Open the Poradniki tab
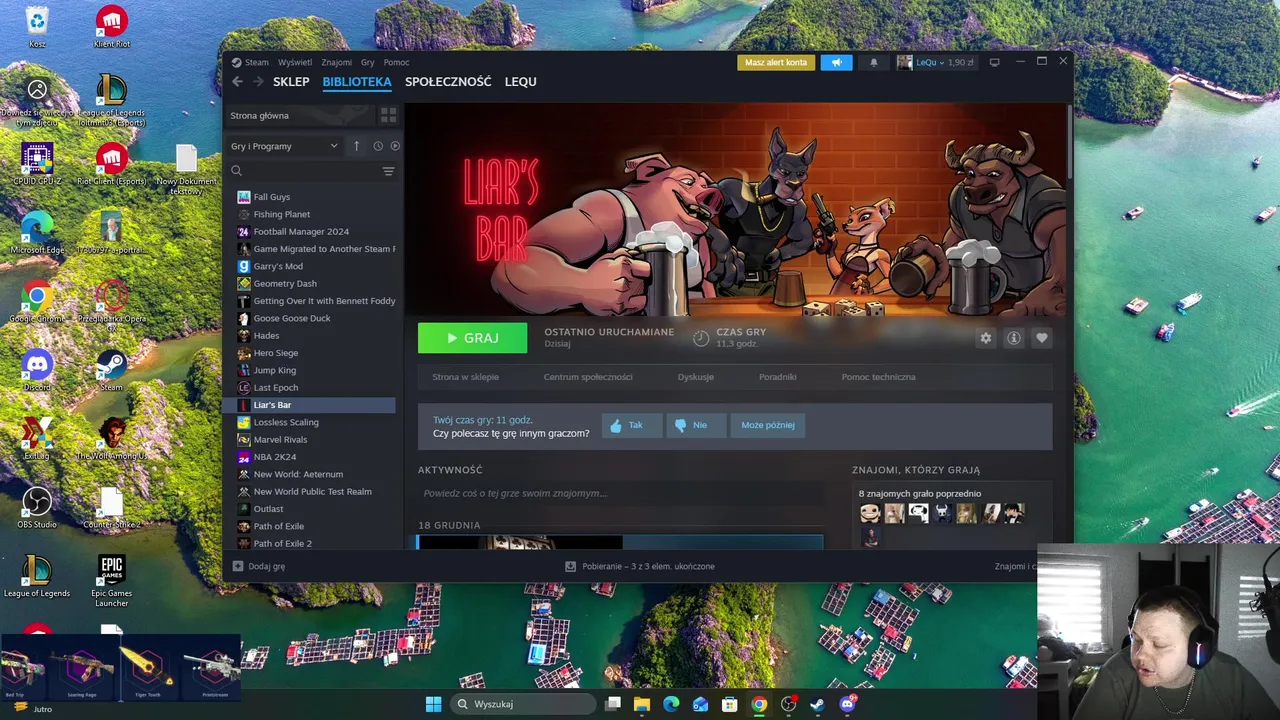Viewport: 1280px width, 720px height. pyautogui.click(x=777, y=377)
